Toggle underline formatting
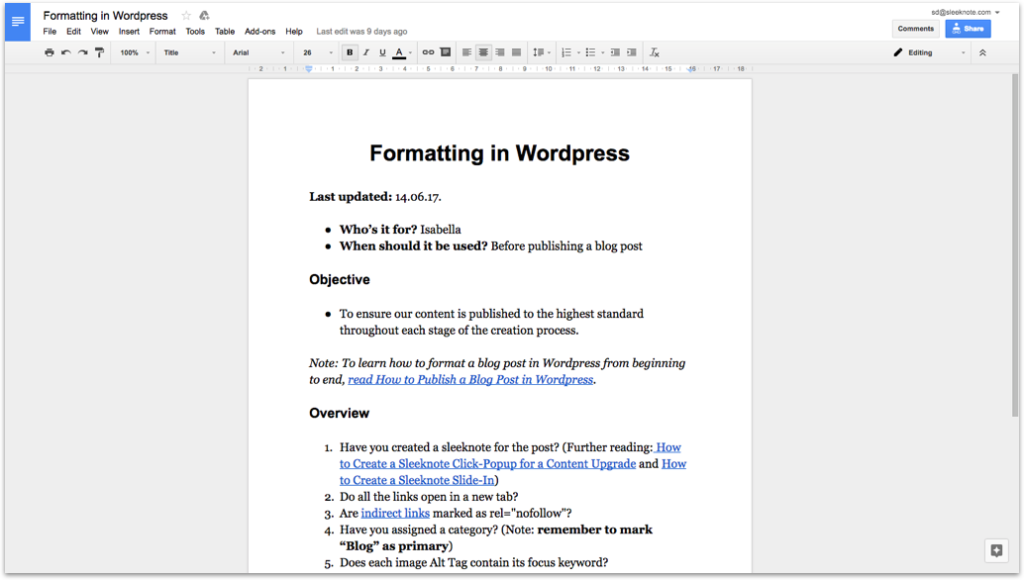The image size is (1024, 580). click(x=382, y=52)
